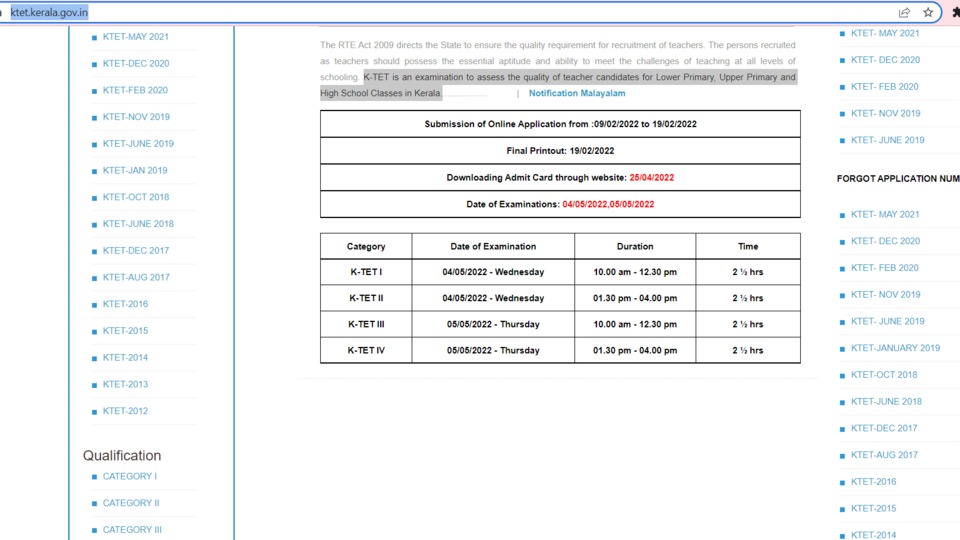
Task: Open KTET-JUNE 2018 in left sidebar
Action: click(138, 224)
